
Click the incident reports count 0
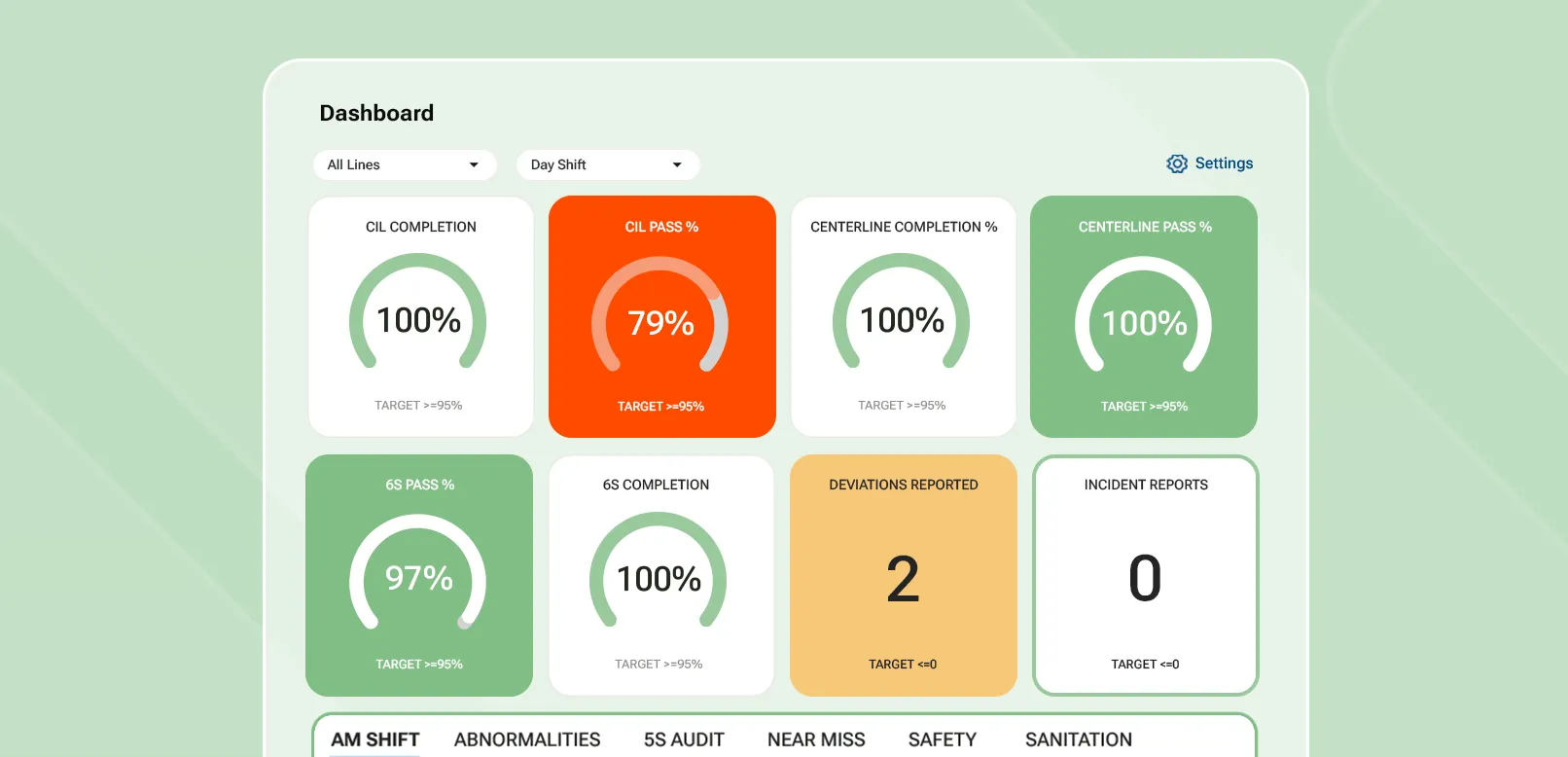[1145, 578]
